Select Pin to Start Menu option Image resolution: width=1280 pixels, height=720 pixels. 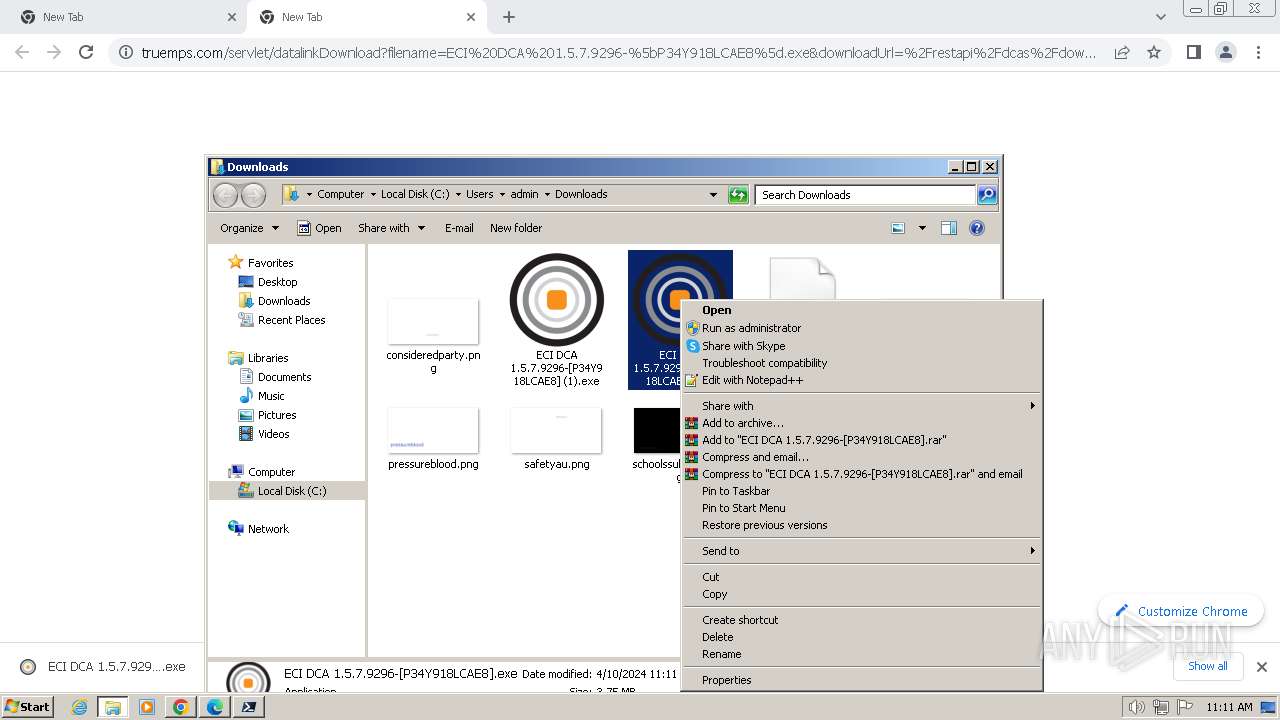coord(743,508)
